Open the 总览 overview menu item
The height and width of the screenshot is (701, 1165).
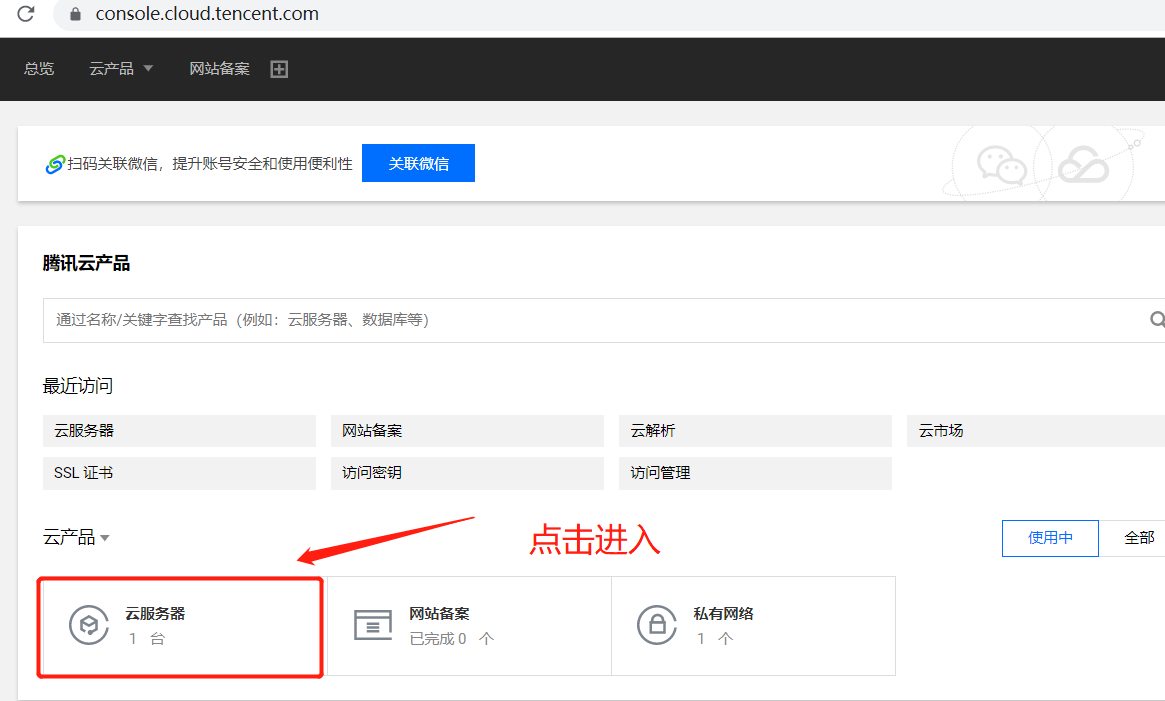click(x=39, y=69)
